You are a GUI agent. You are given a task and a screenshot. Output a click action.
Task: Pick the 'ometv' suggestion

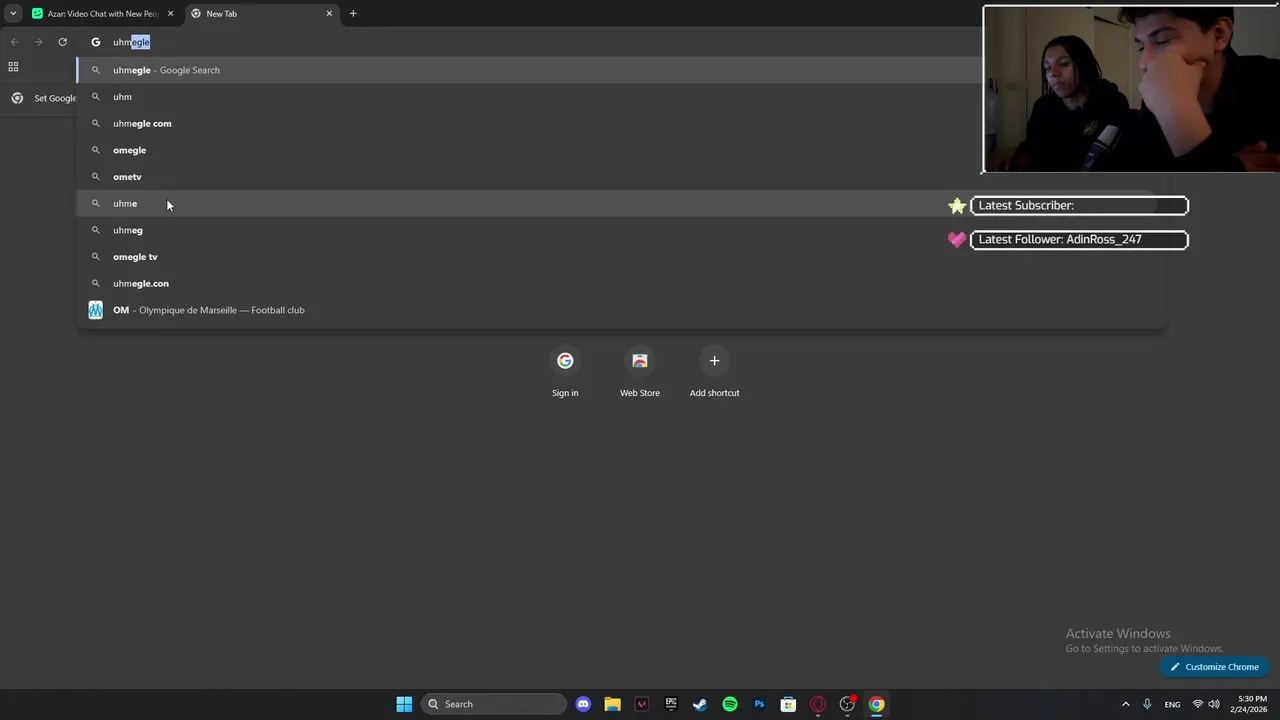pos(621,177)
